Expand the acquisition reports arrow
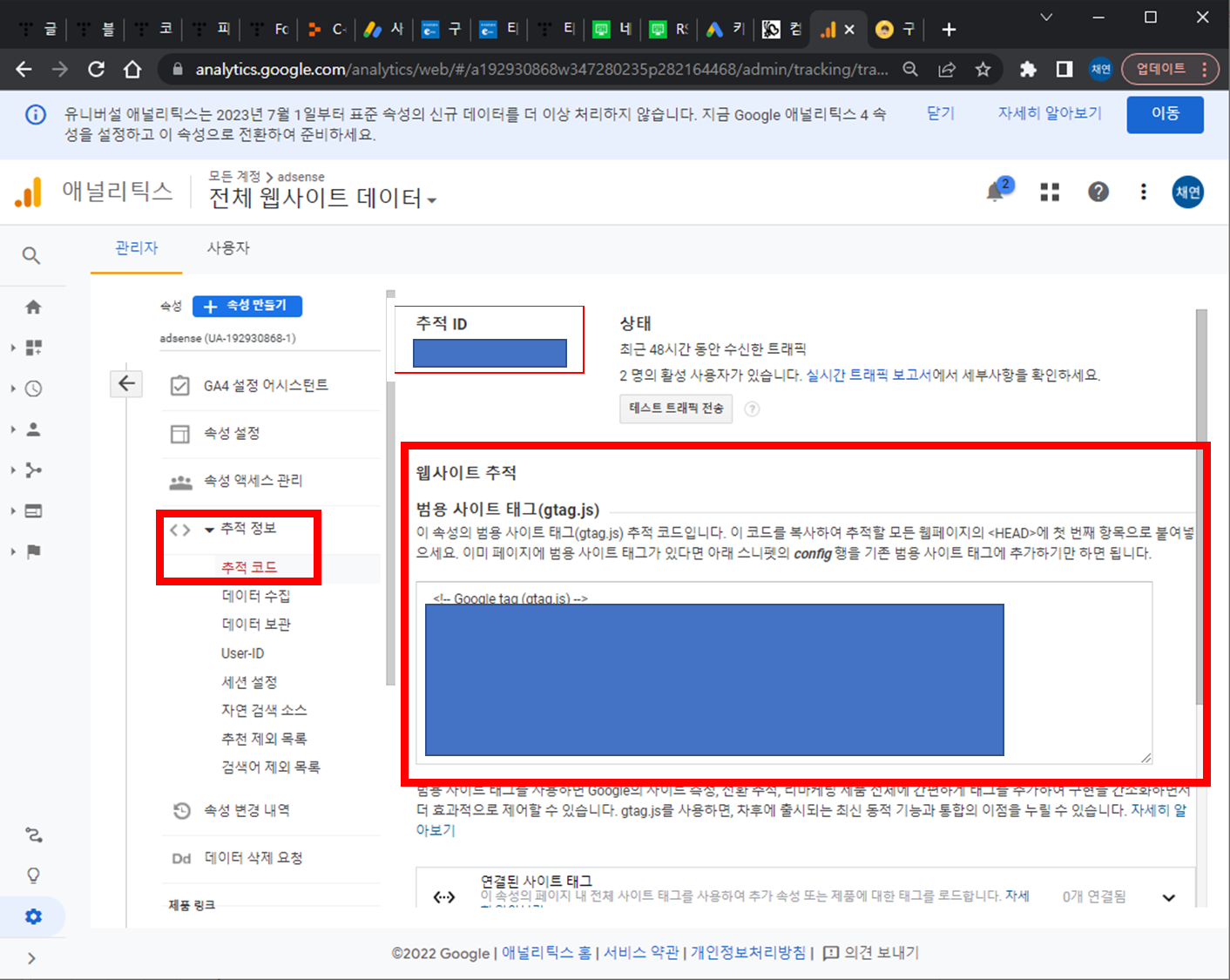 [13, 470]
